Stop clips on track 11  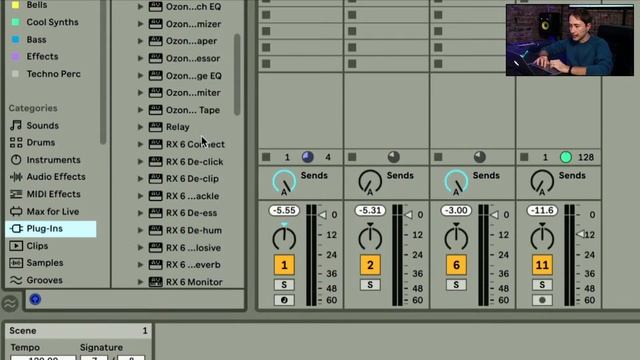pos(524,157)
